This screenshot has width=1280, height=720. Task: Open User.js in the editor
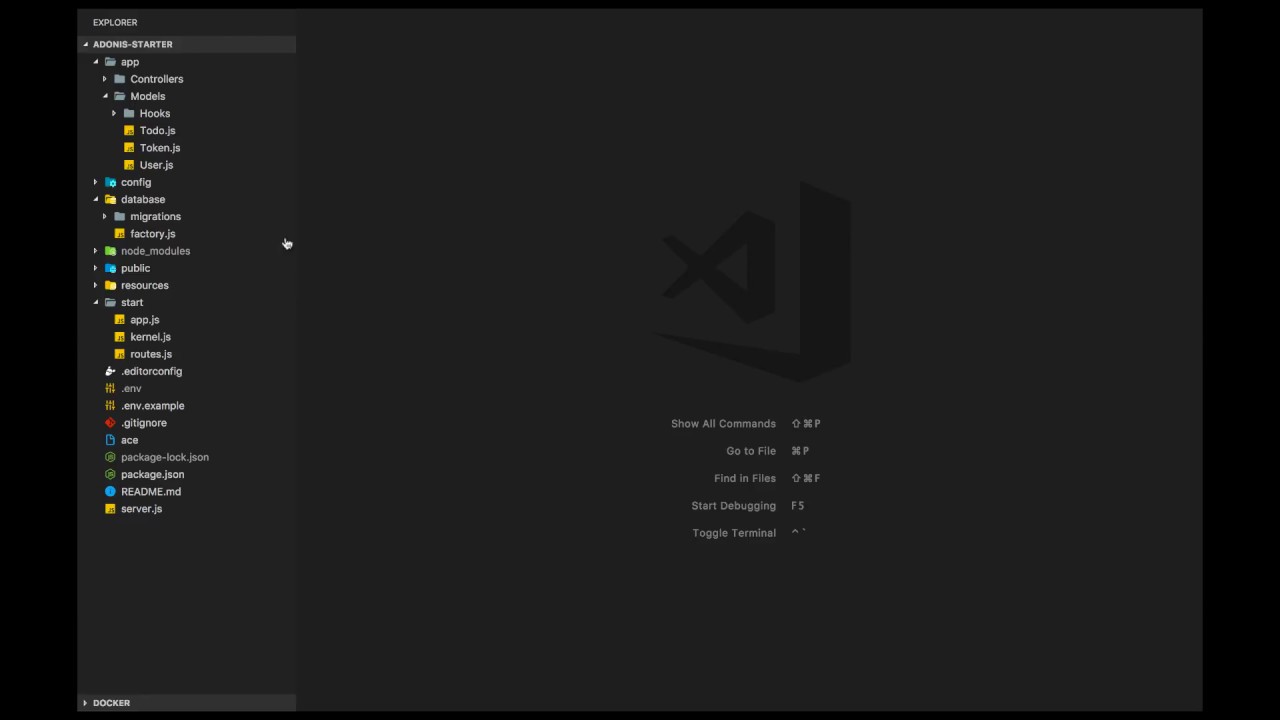pos(156,164)
